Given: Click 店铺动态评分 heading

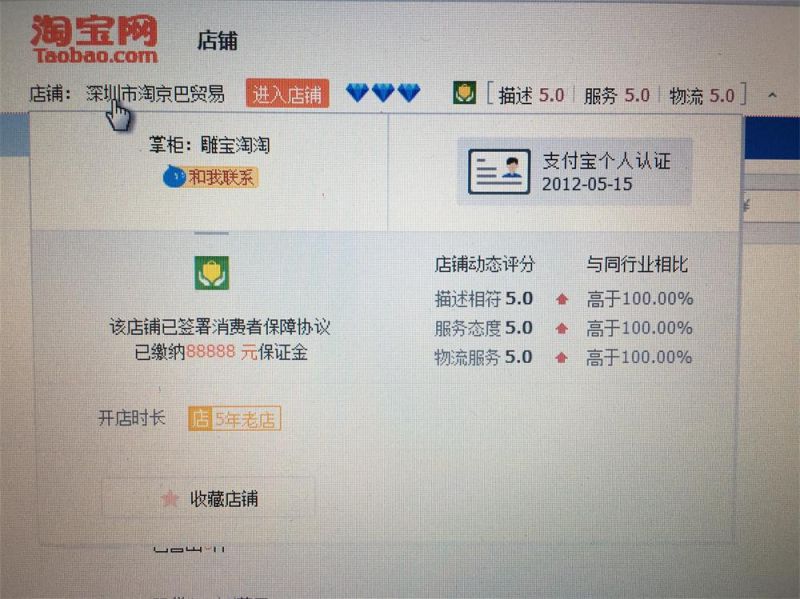Looking at the screenshot, I should click(x=484, y=264).
